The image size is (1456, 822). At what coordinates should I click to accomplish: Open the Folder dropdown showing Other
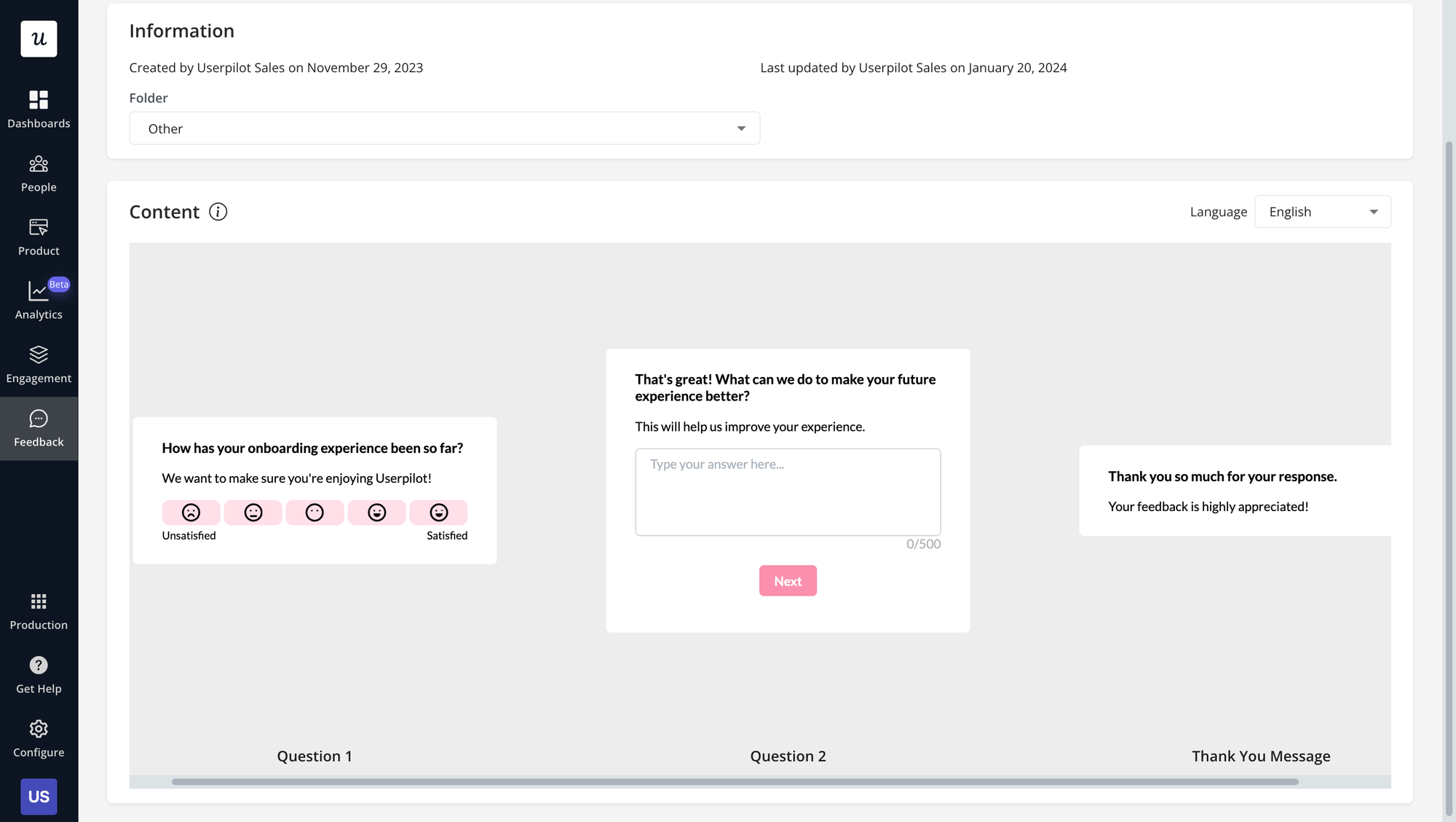[444, 128]
